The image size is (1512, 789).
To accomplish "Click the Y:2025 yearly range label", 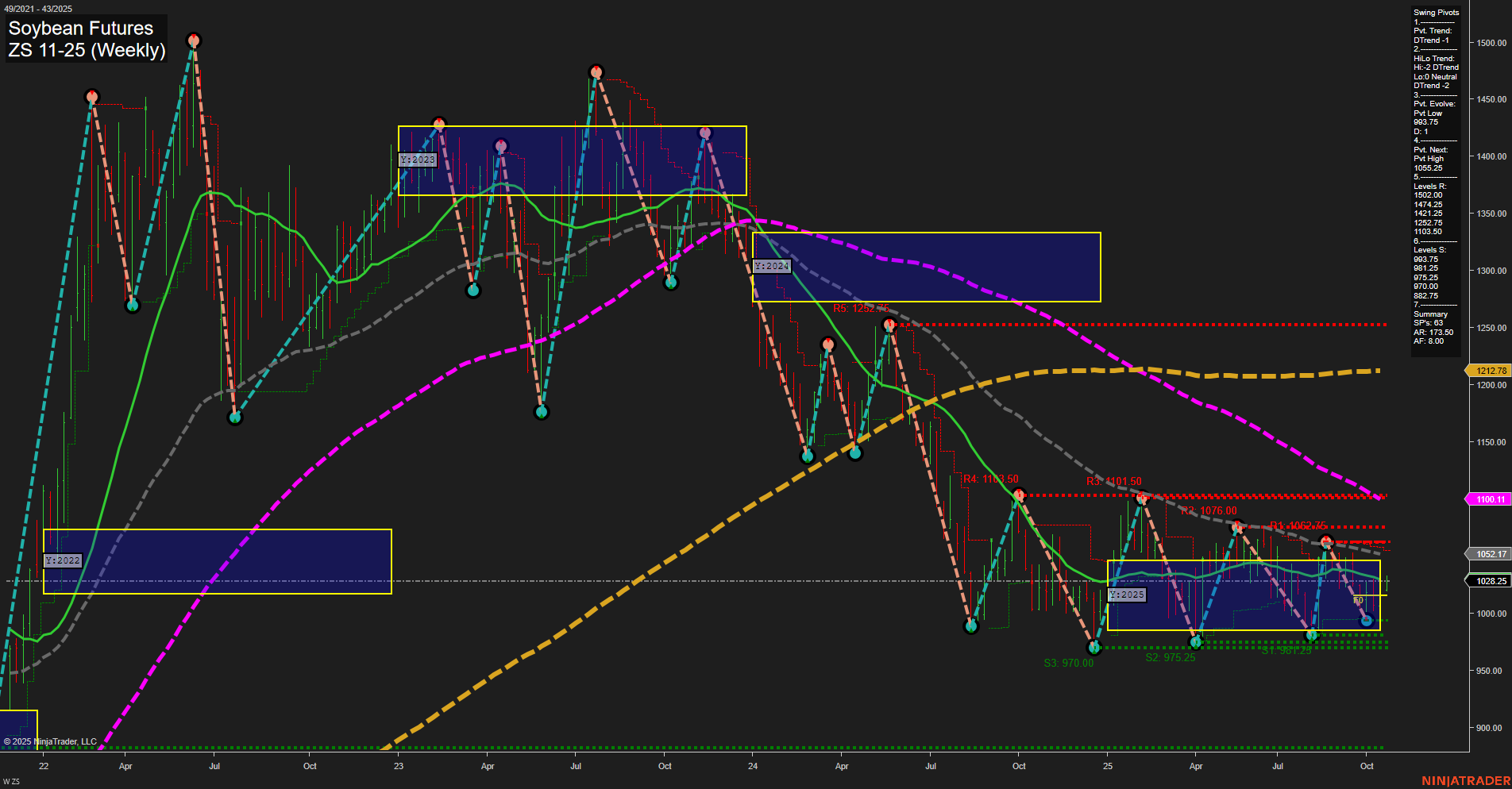I will click(x=1128, y=594).
